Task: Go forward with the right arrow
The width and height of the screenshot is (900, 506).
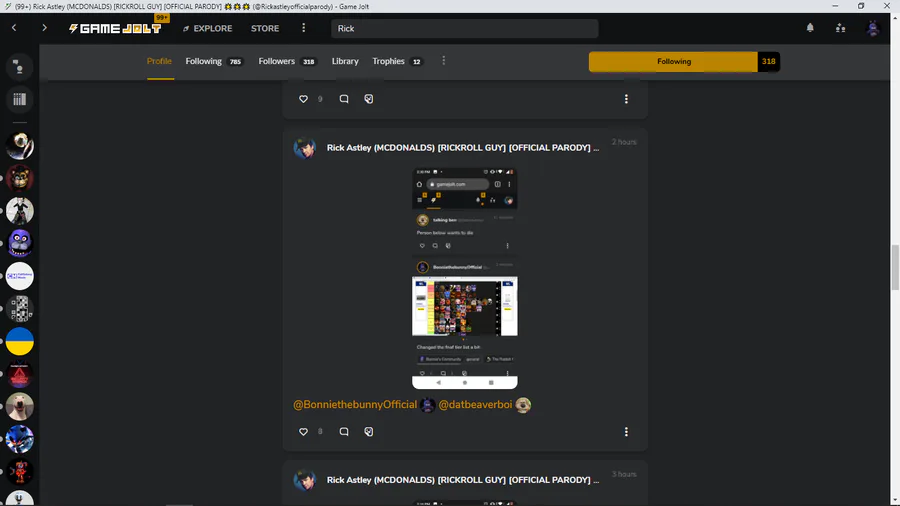Action: (44, 28)
